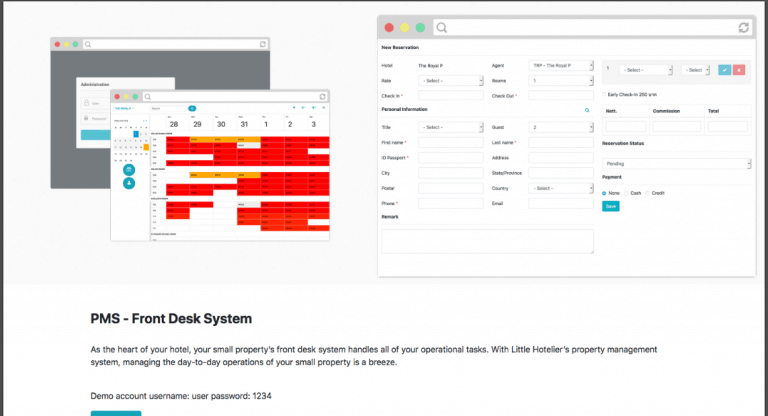The image size is (768, 416).
Task: Select day 29 column header in calendar
Action: tap(197, 124)
